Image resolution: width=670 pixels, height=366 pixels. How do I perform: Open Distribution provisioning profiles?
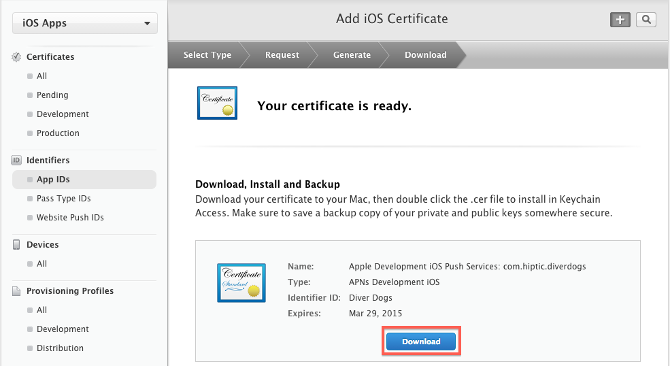pos(60,348)
